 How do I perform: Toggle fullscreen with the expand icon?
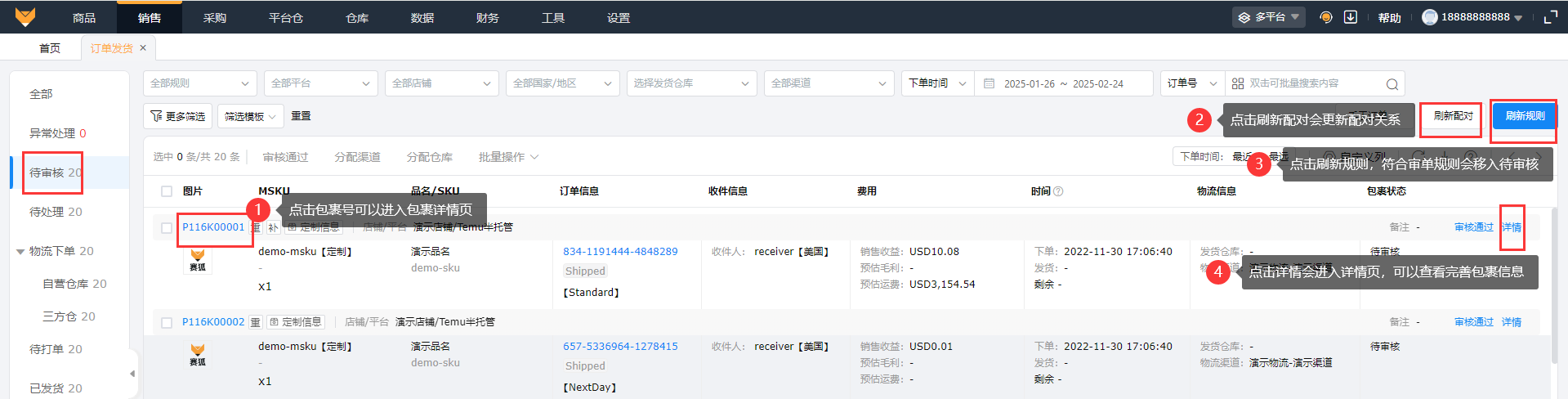tap(1550, 17)
